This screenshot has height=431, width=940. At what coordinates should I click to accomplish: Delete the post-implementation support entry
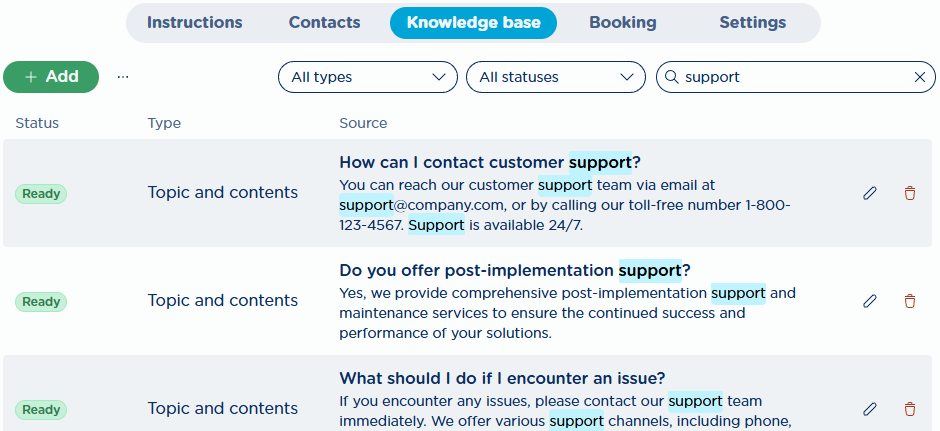[910, 301]
